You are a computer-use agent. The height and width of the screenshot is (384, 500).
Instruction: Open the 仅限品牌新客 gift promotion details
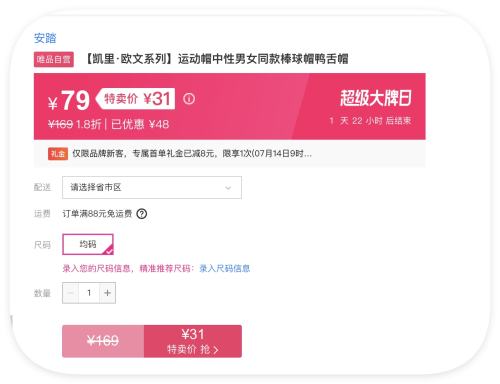192,154
